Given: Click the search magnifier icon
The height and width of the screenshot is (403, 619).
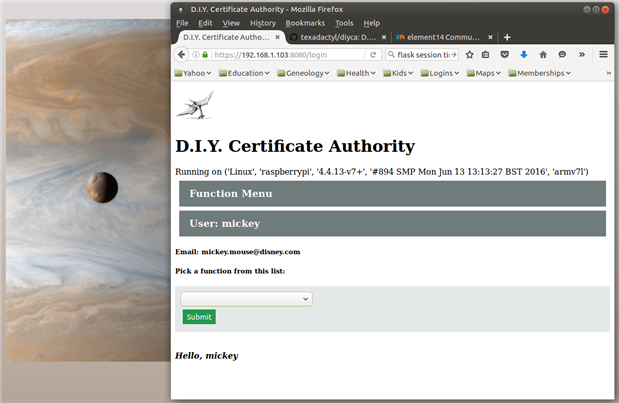Looking at the screenshot, I should point(391,54).
